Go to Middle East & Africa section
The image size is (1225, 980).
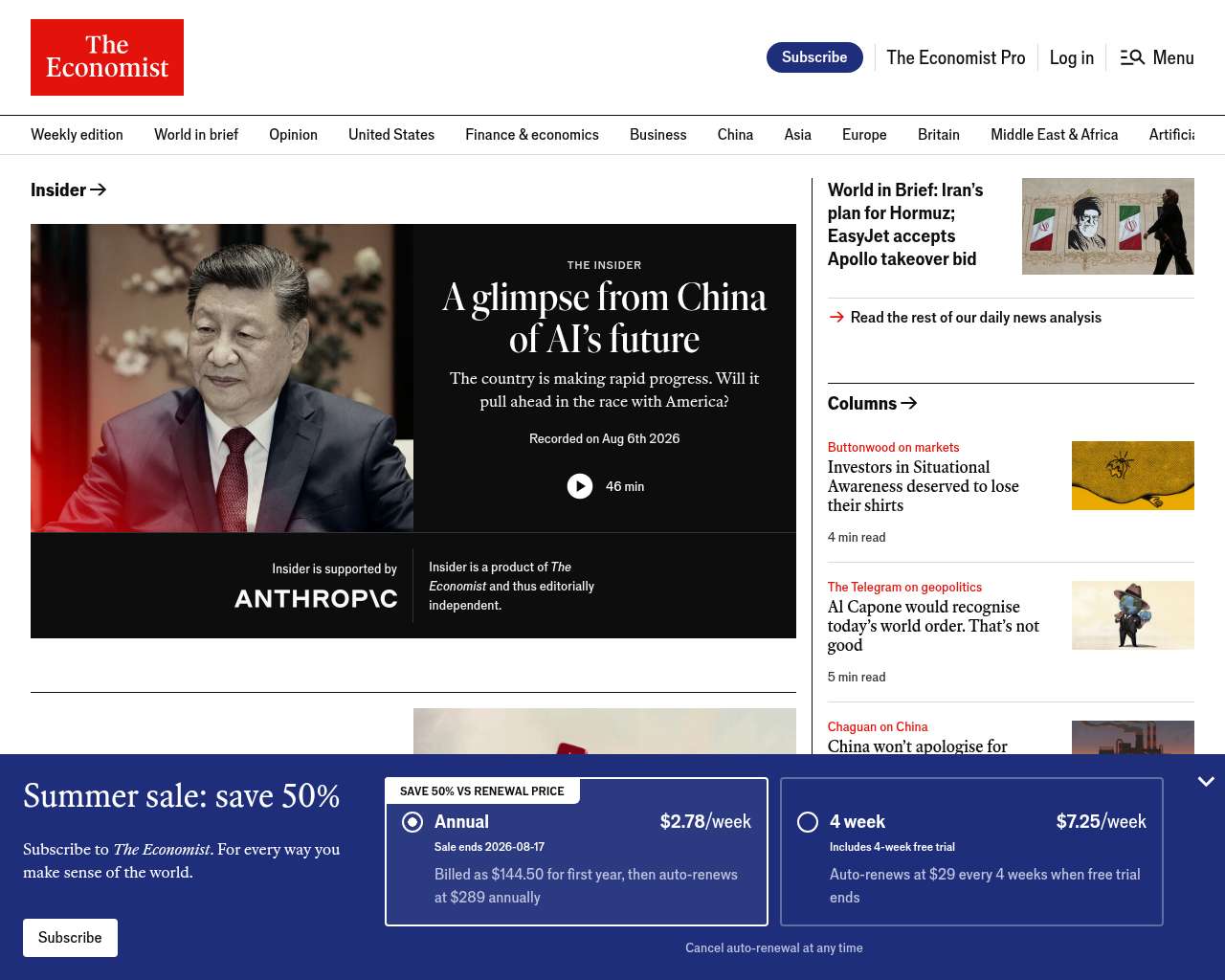coord(1055,135)
